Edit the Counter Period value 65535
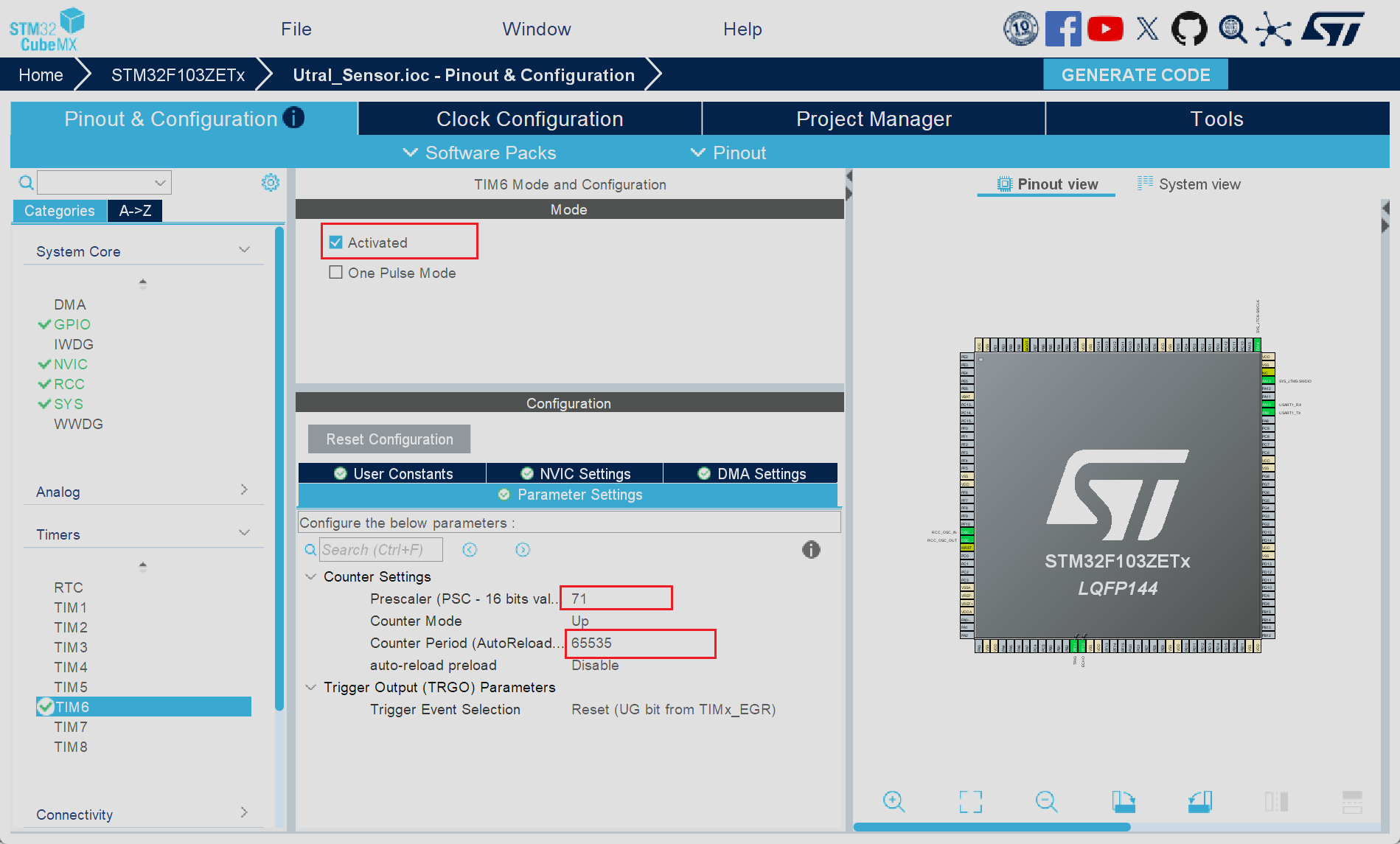 [x=641, y=644]
